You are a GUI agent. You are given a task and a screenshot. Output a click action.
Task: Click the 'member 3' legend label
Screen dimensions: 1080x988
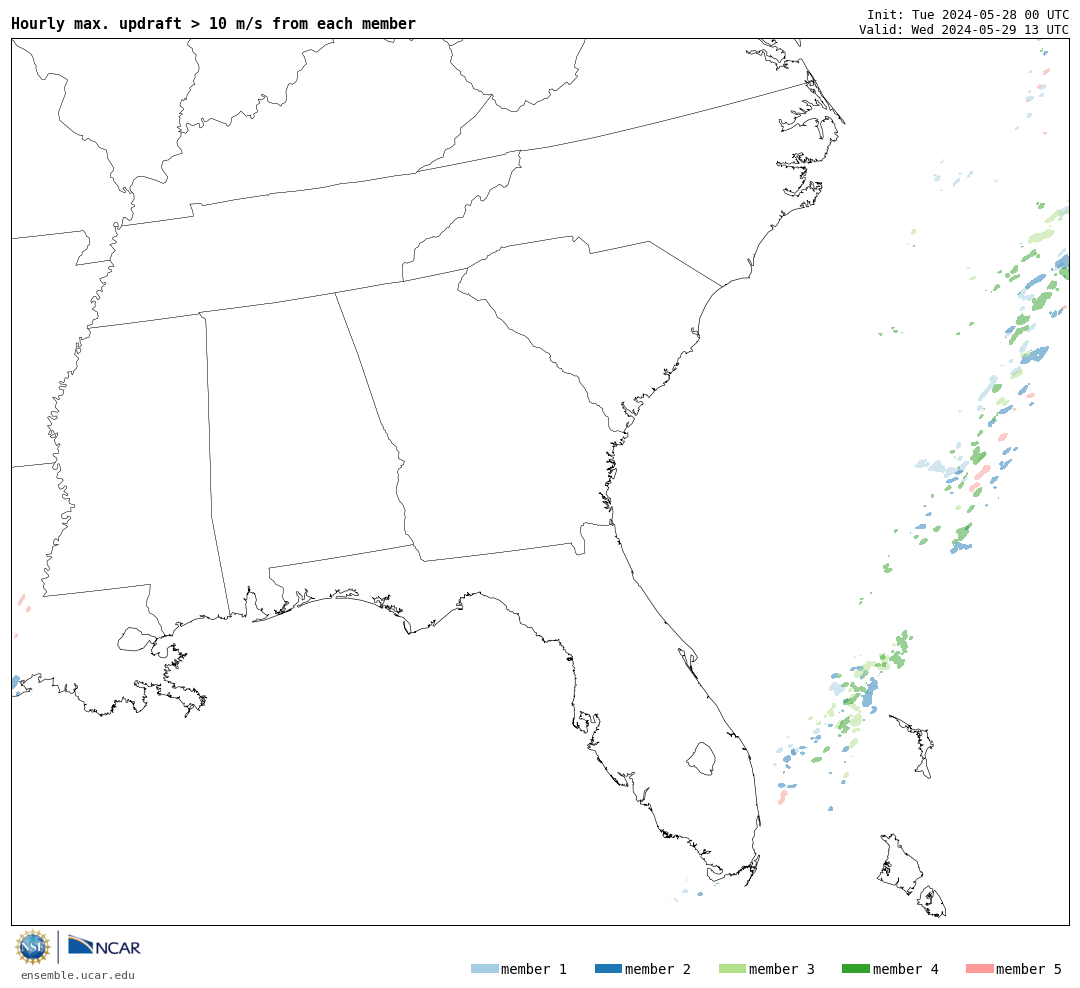[x=782, y=969]
